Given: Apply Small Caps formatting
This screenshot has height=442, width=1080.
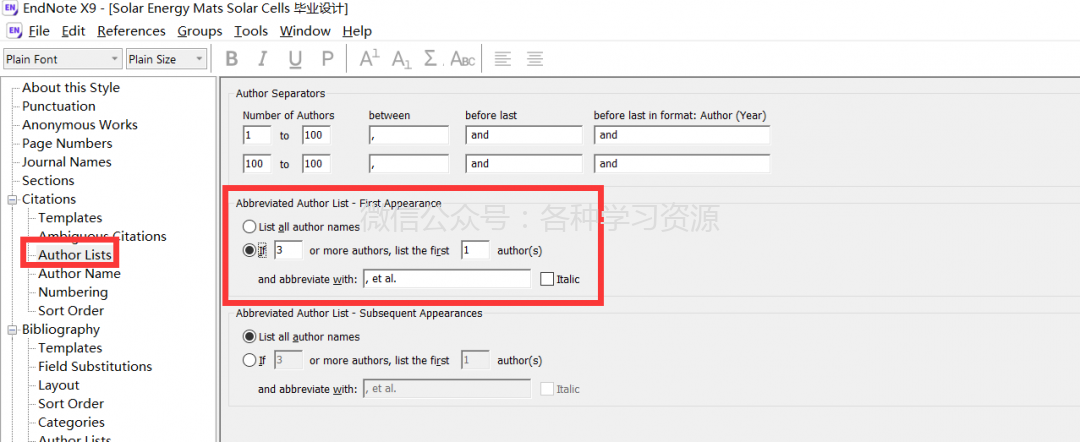Looking at the screenshot, I should point(463,60).
